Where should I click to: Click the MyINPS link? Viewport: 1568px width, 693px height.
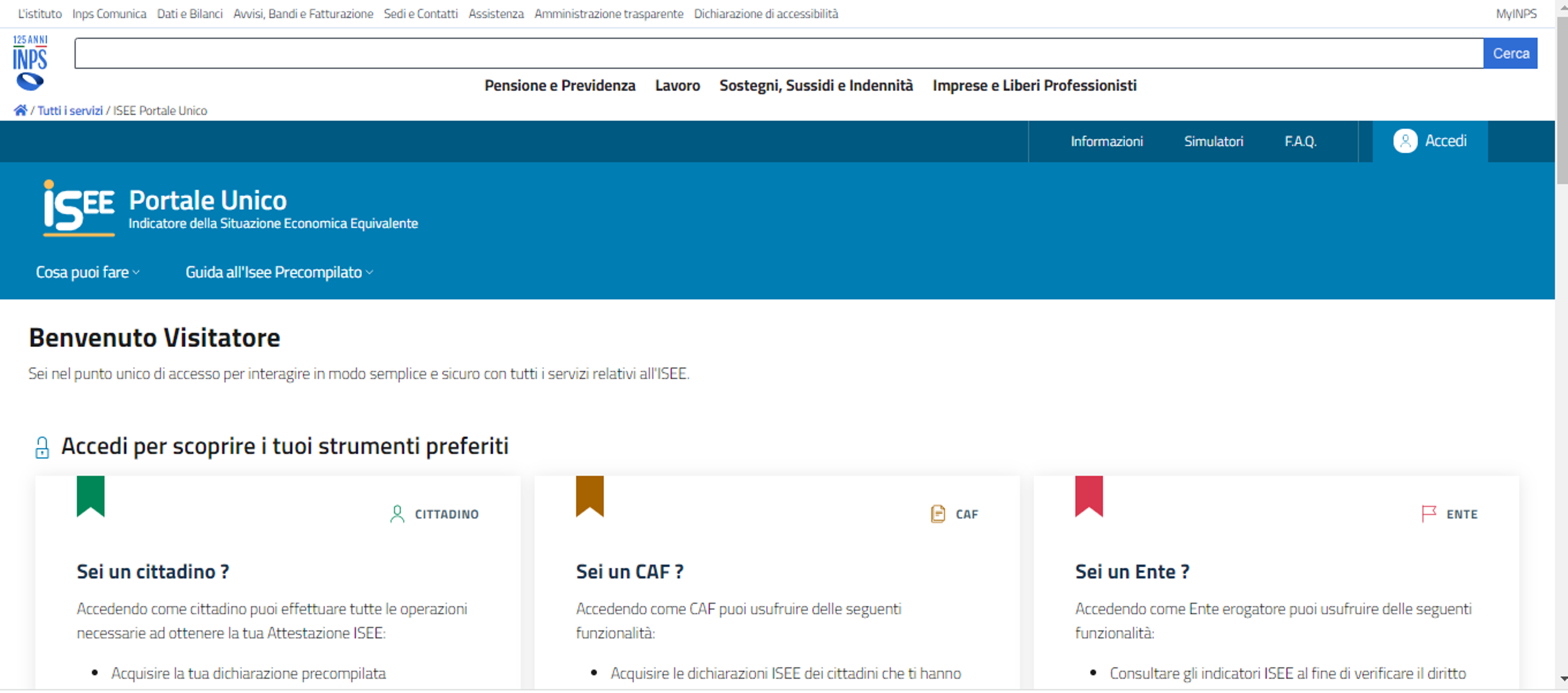point(1516,13)
